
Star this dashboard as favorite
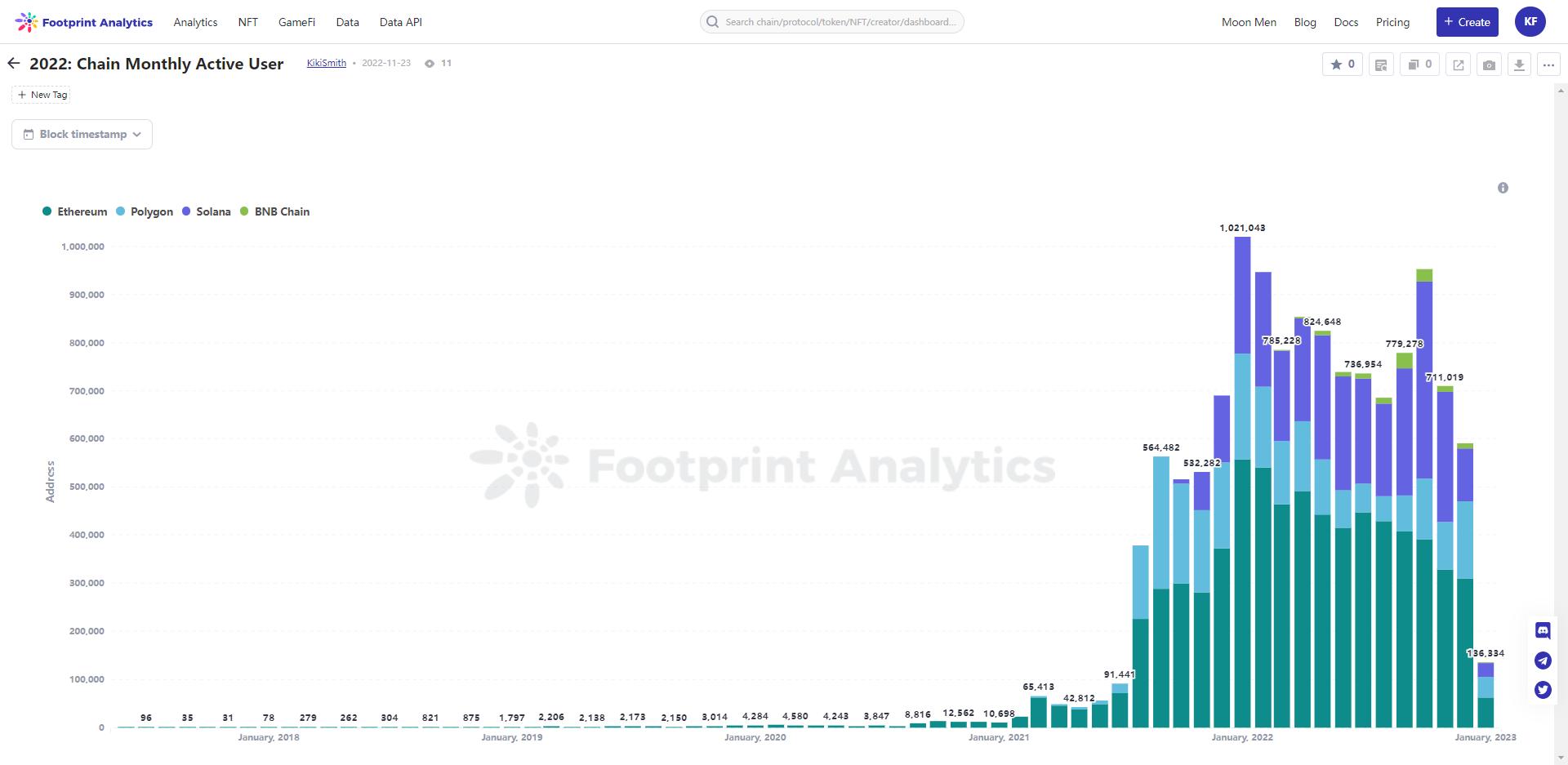(1342, 64)
